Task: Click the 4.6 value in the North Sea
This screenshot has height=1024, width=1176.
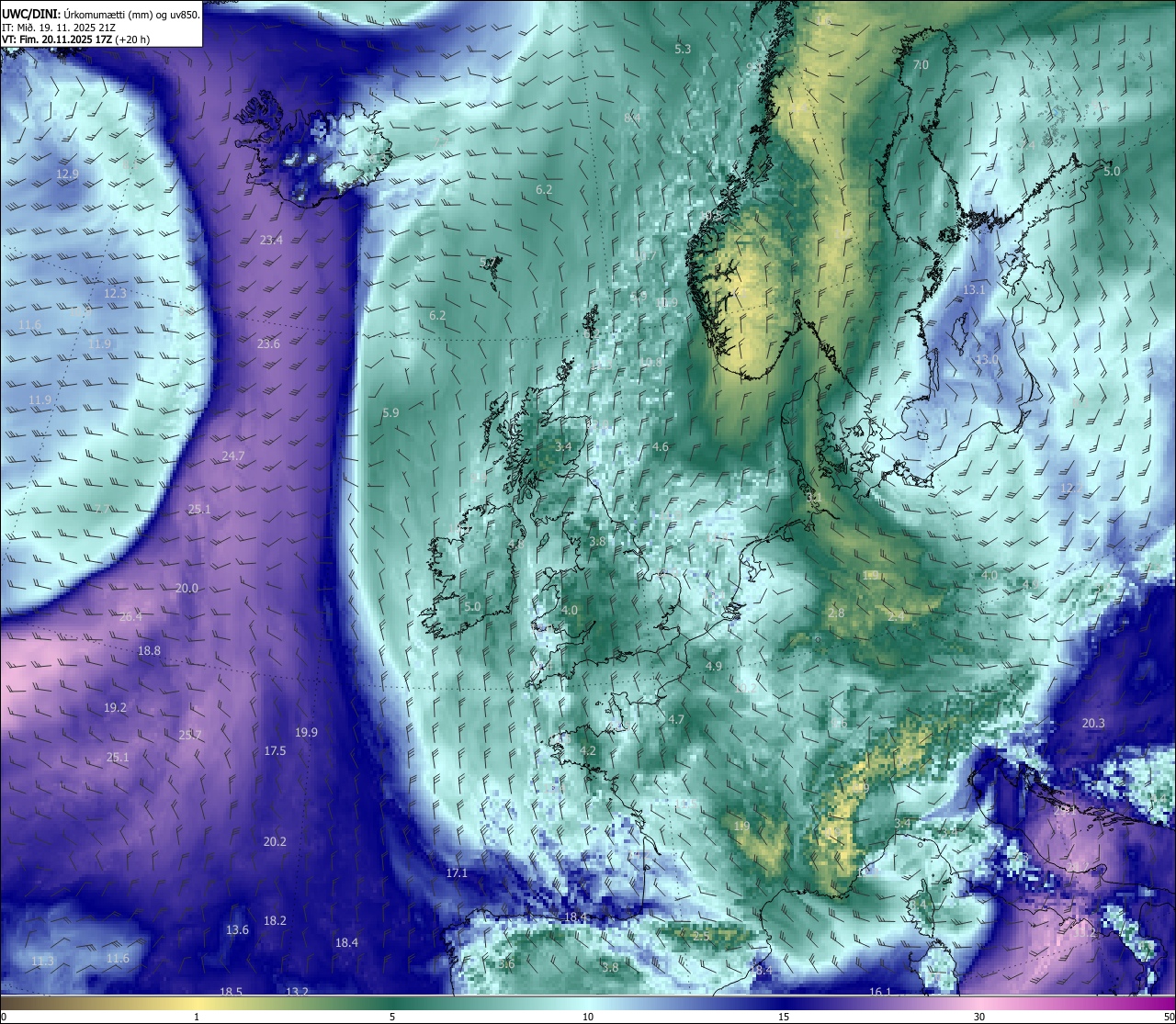Action: click(x=661, y=447)
